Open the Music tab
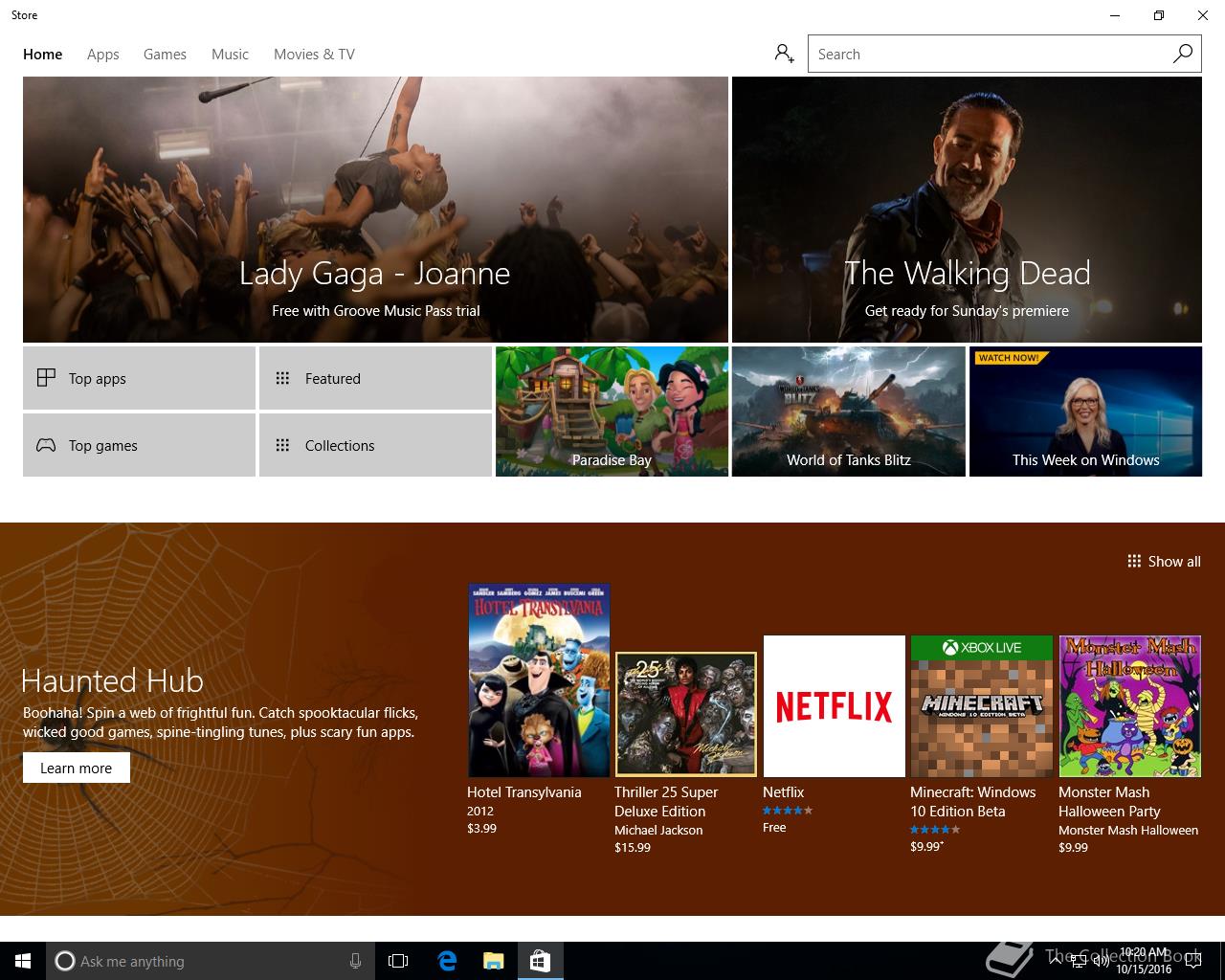The image size is (1225, 980). coord(230,55)
